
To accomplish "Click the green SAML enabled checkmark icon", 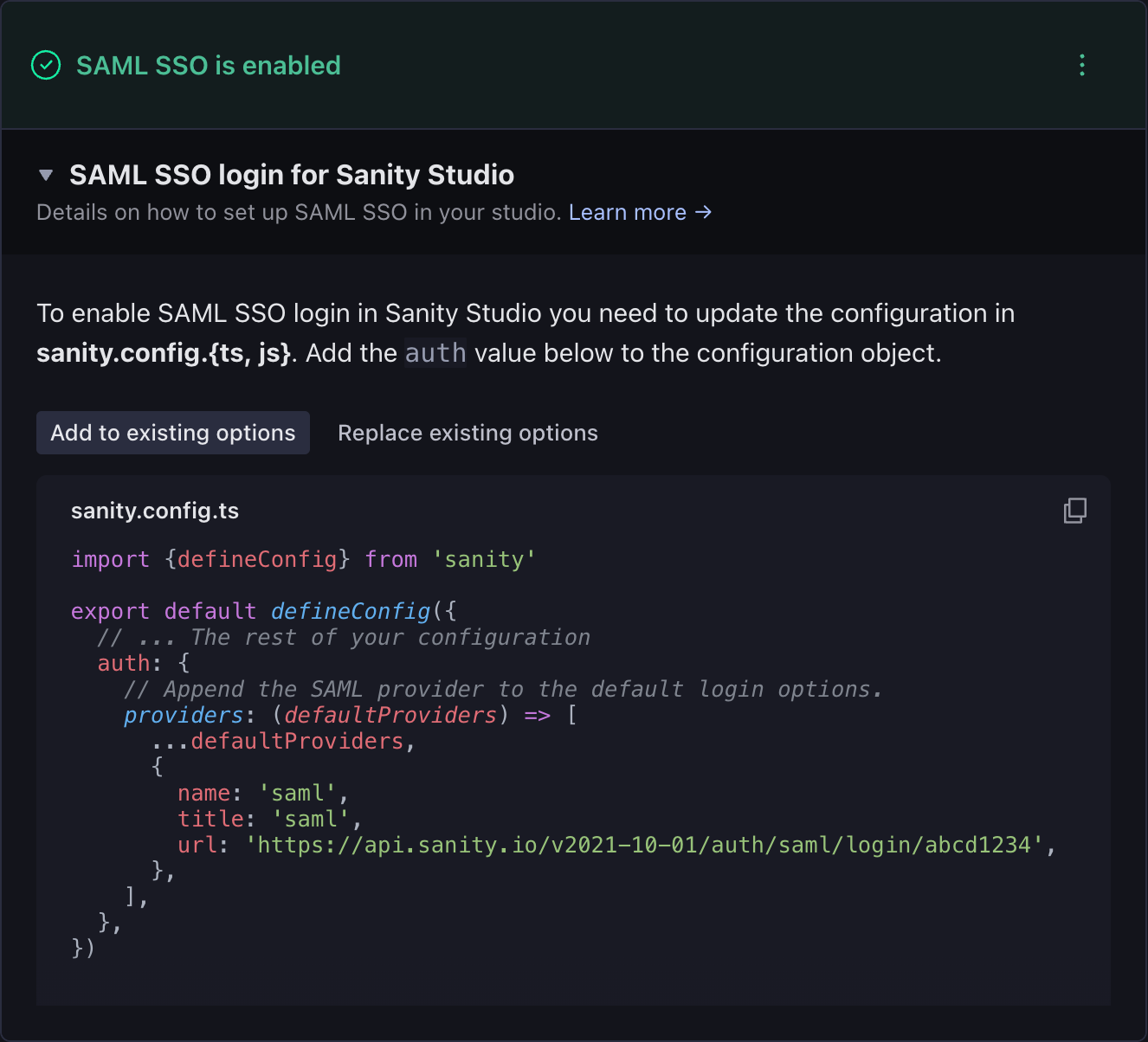I will 46,65.
